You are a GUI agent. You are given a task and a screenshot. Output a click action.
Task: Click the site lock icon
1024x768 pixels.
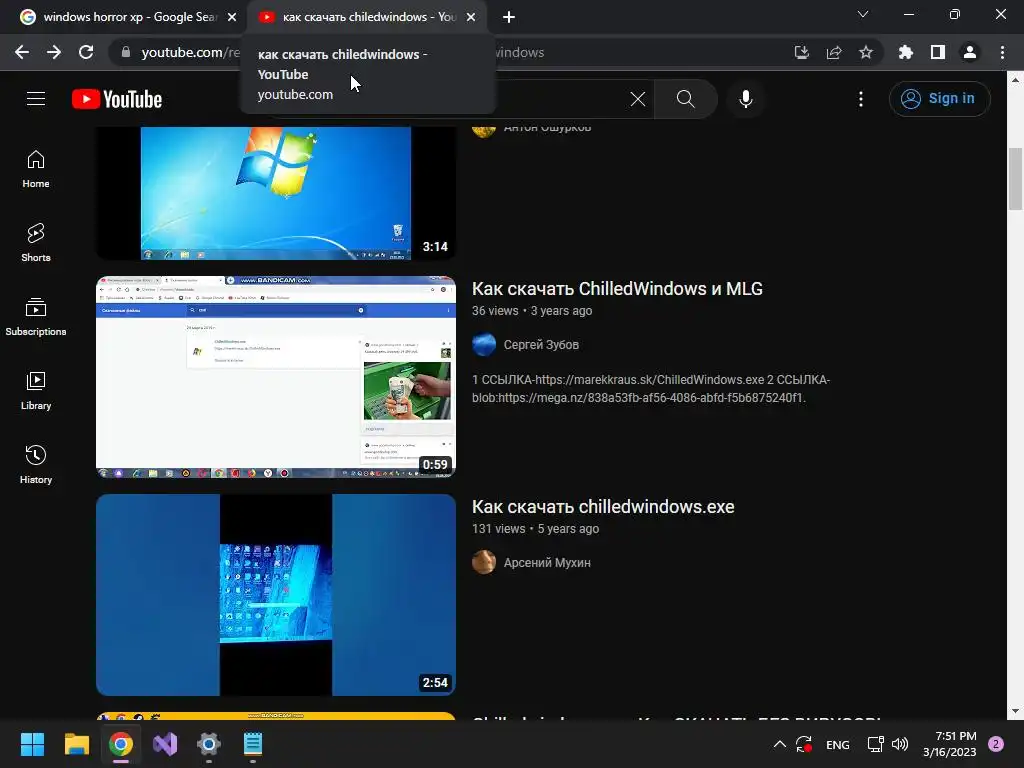[126, 52]
